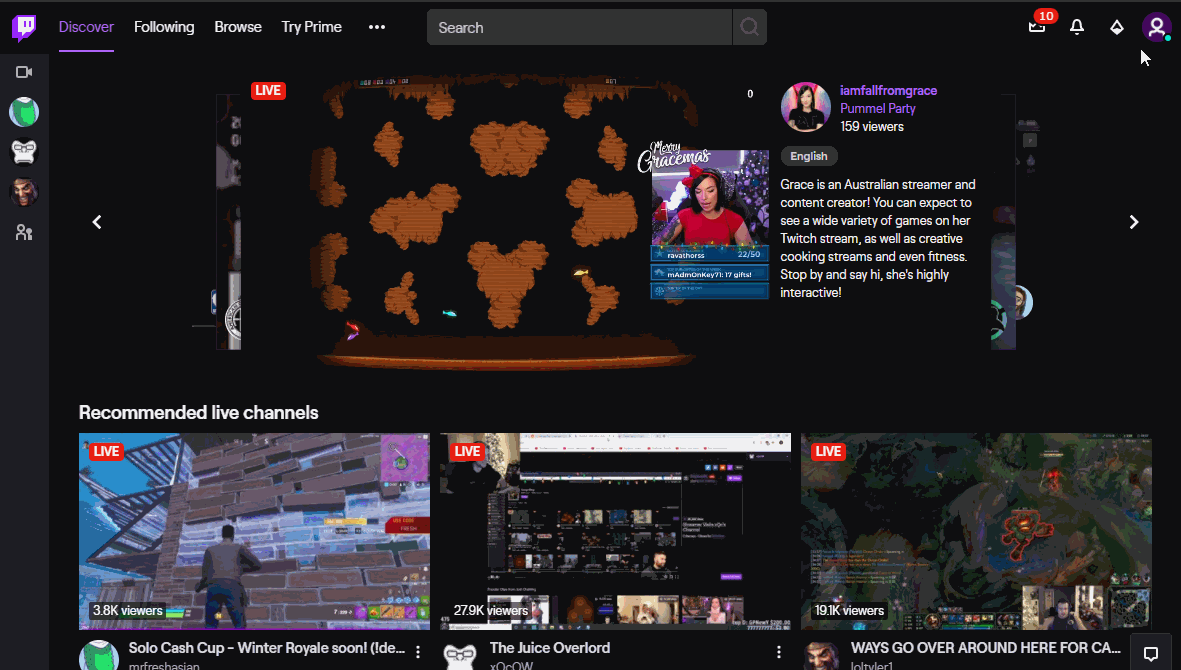Switch to the Following tab
The height and width of the screenshot is (670, 1181).
(x=164, y=27)
